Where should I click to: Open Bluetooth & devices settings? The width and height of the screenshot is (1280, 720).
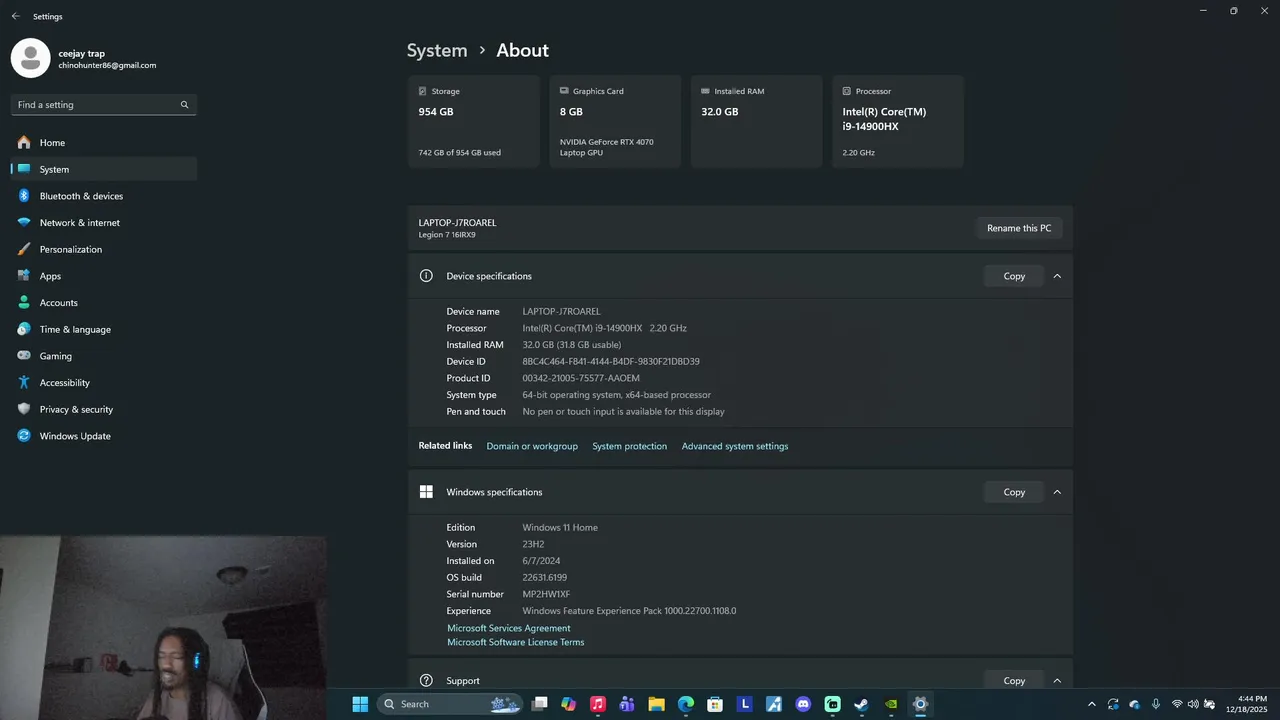pos(104,196)
